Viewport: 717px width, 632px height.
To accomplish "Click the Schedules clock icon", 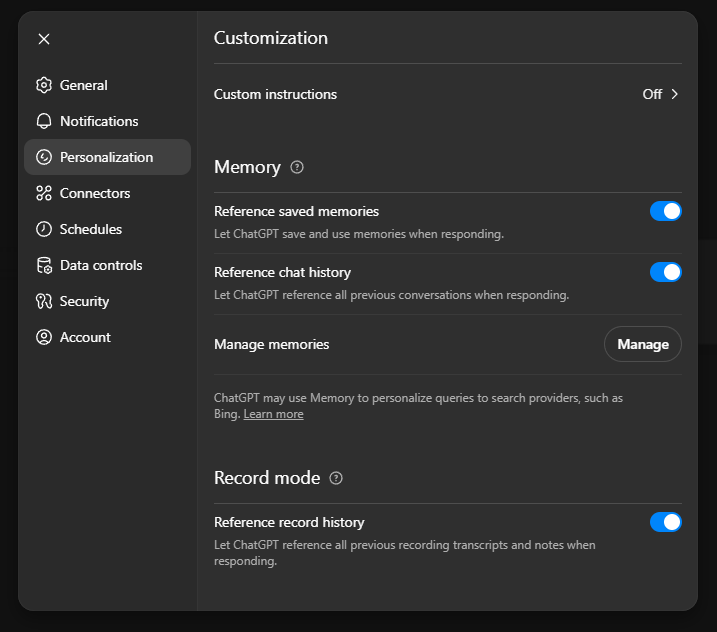I will point(43,229).
